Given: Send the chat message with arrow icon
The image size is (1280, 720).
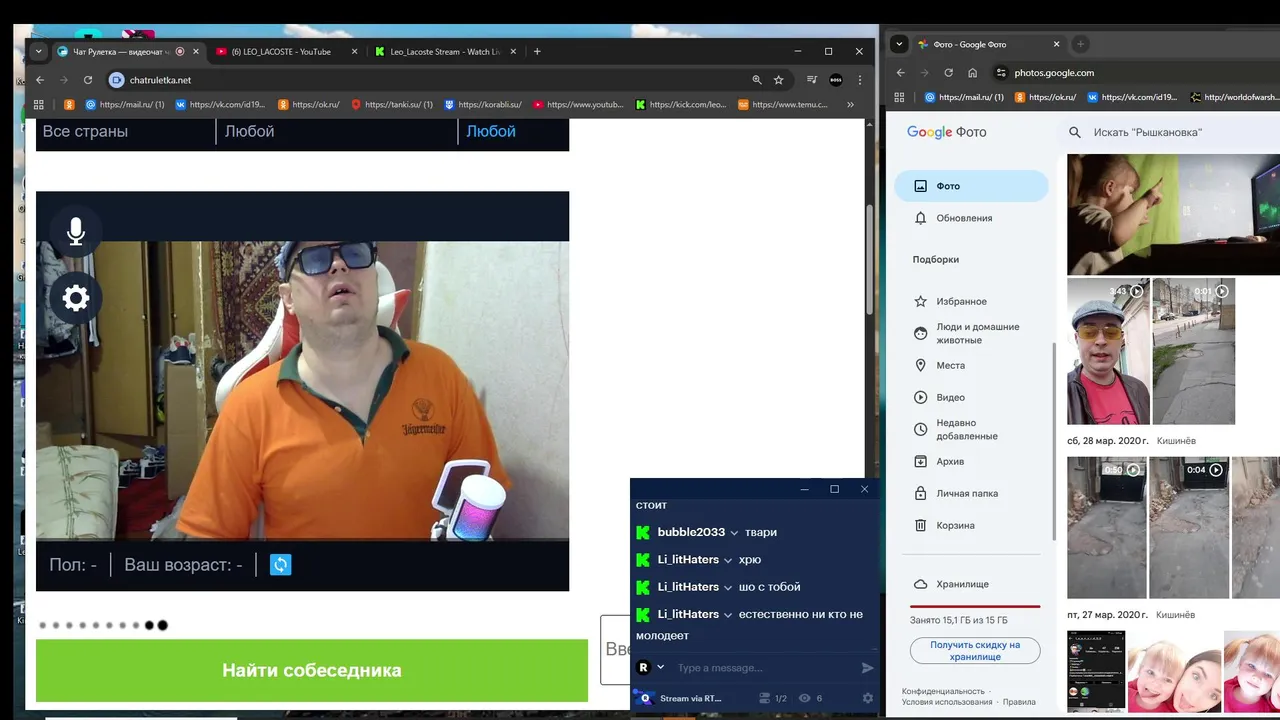Looking at the screenshot, I should [x=867, y=668].
